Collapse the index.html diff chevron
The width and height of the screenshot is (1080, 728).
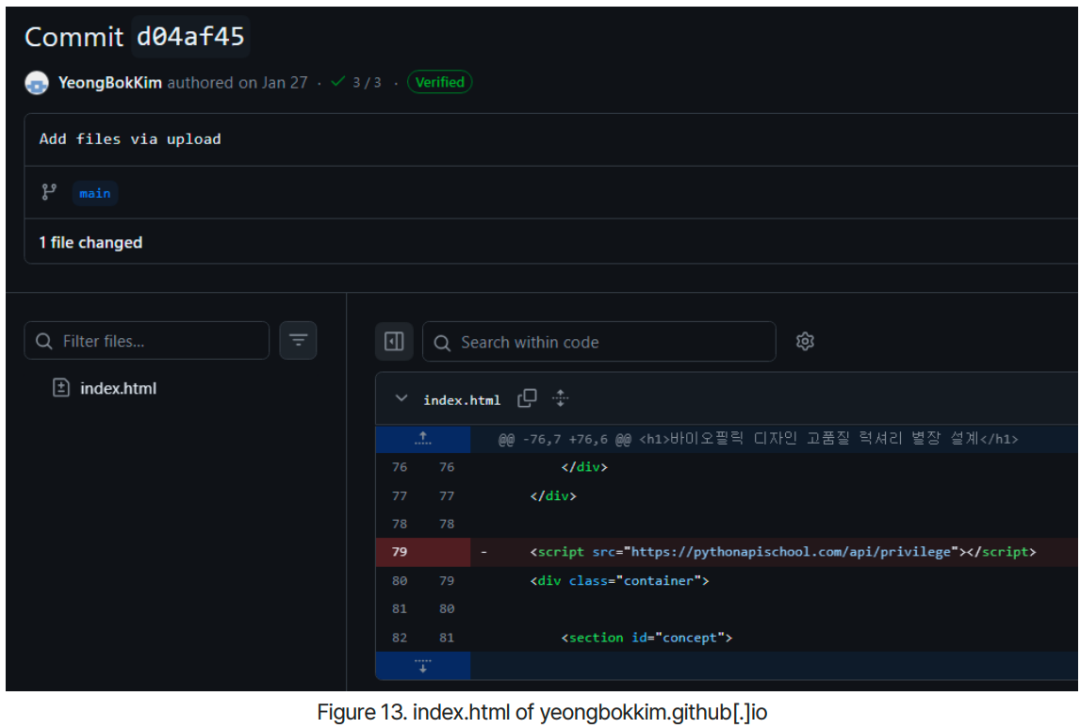401,399
